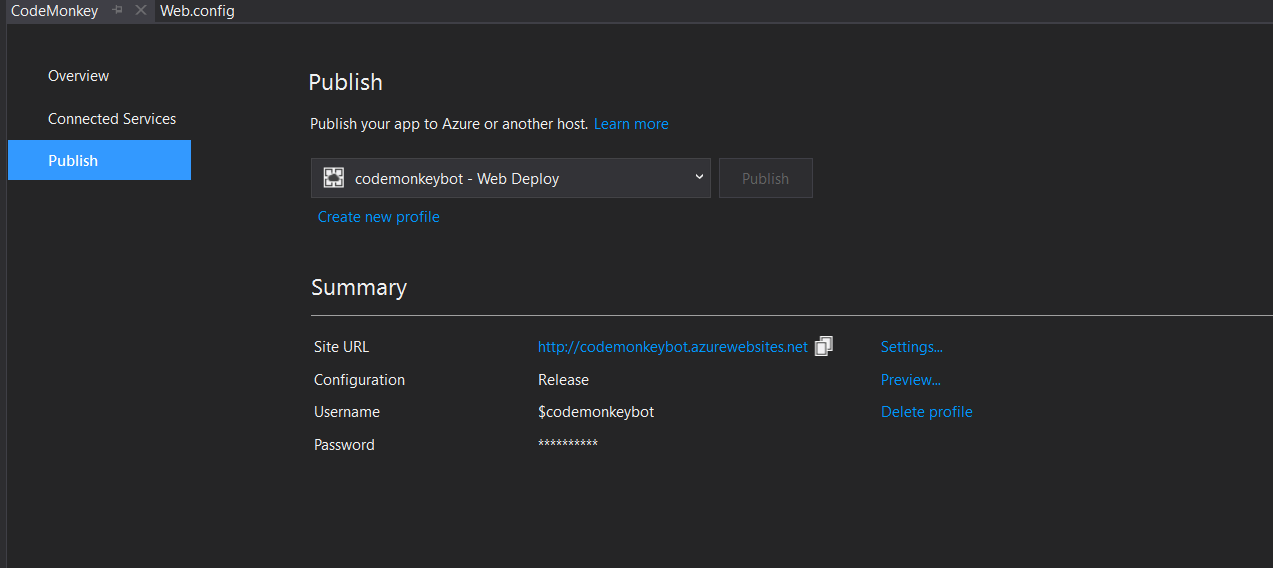Click the masked password value
This screenshot has width=1273, height=568.
point(568,444)
